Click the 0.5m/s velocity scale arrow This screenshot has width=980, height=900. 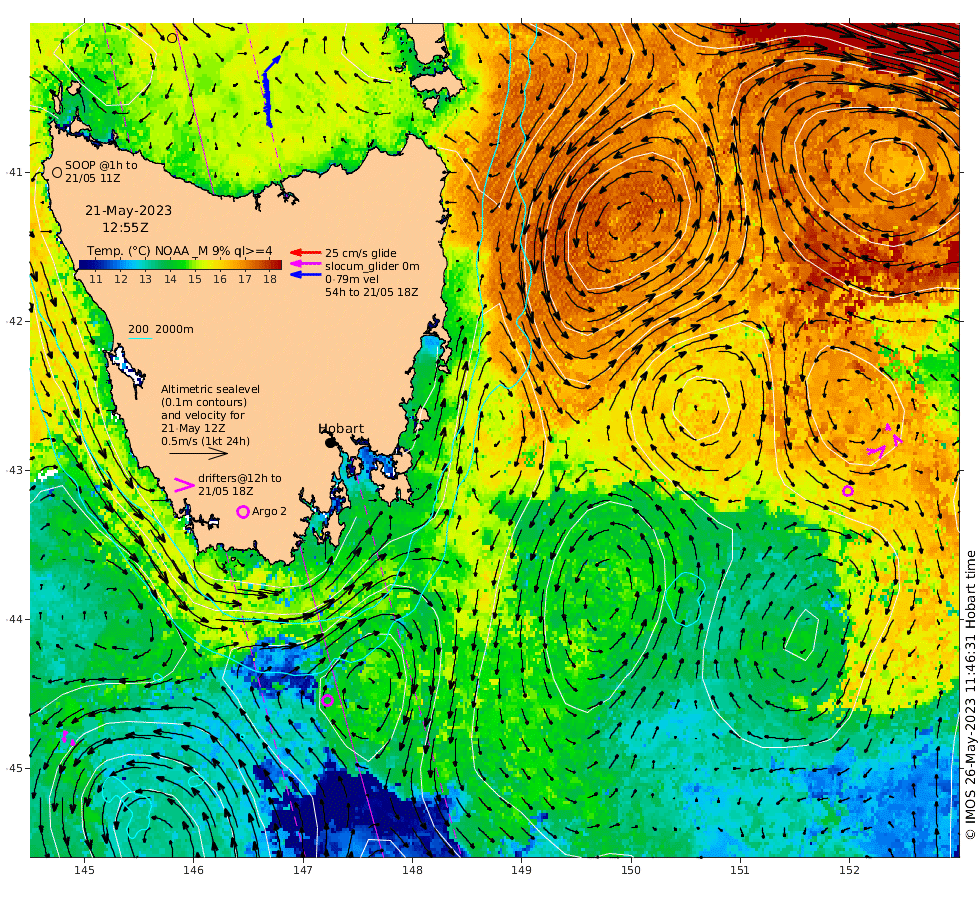pos(198,454)
